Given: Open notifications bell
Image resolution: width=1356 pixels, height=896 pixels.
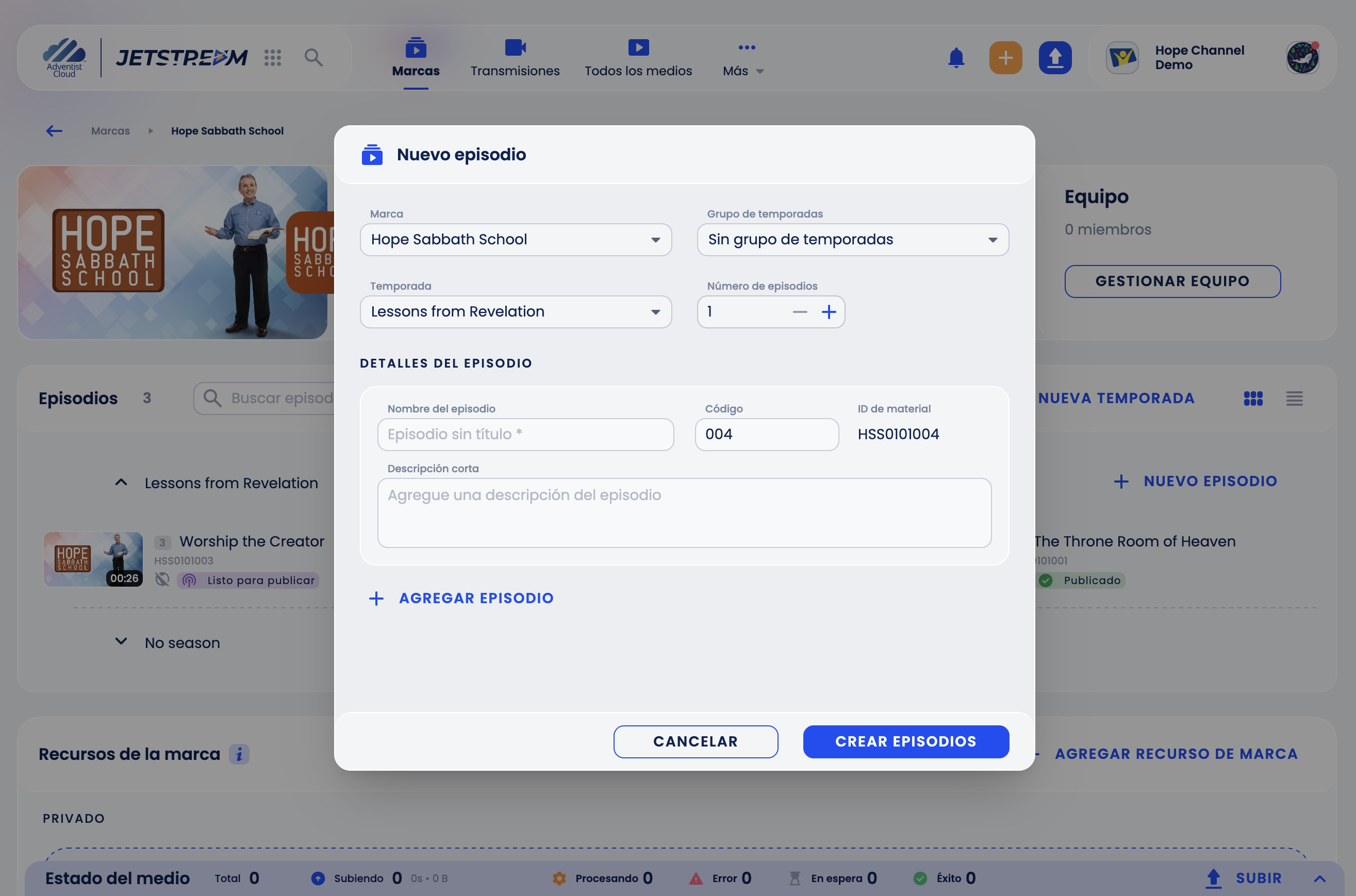Looking at the screenshot, I should tap(956, 58).
